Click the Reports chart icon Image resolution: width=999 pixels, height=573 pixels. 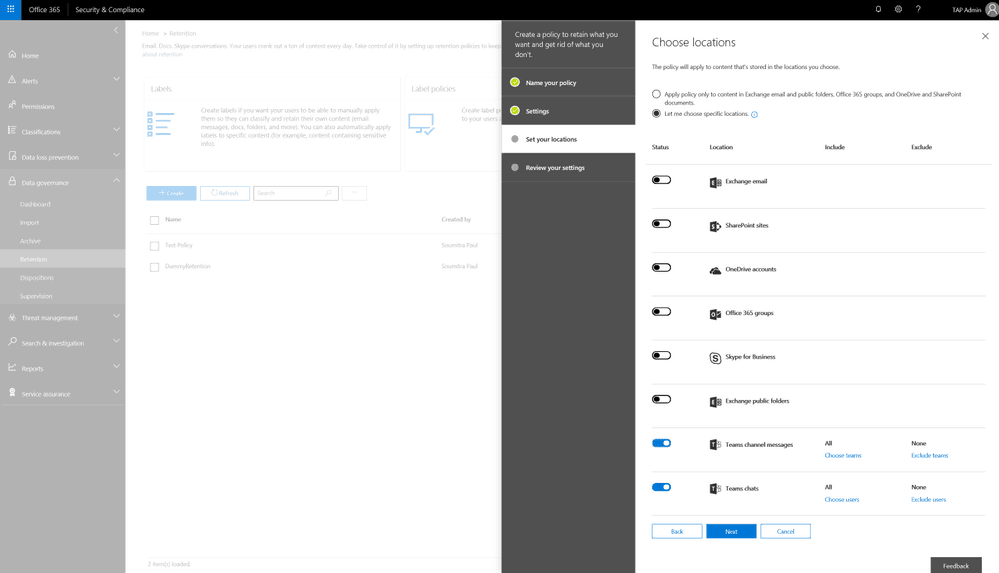(12, 368)
